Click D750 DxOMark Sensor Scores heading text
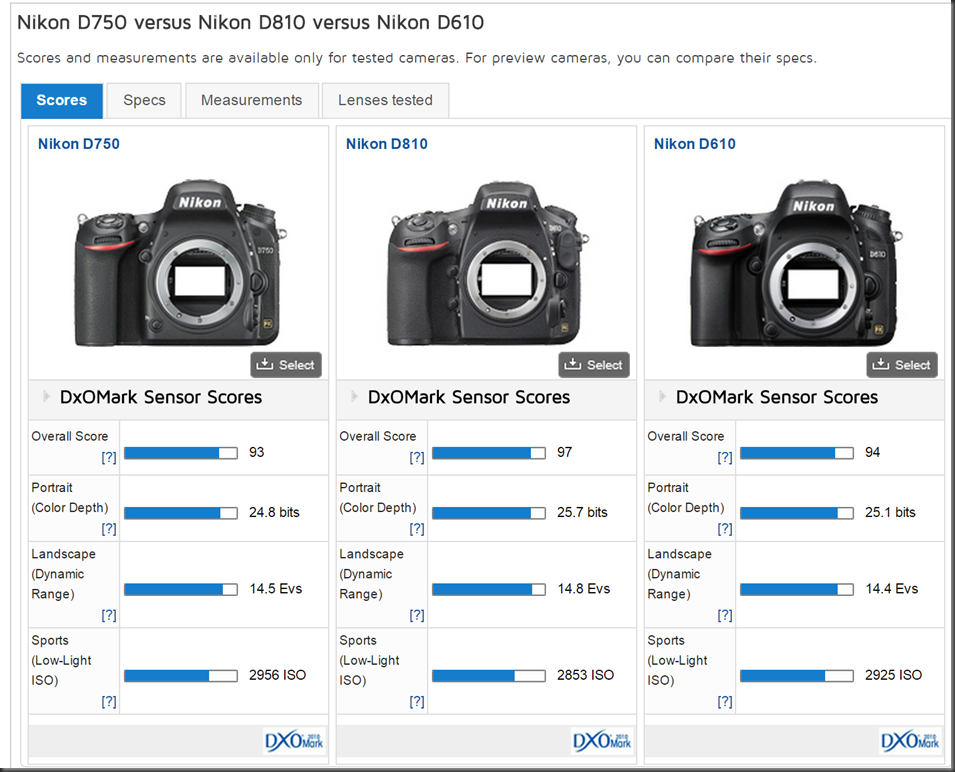 (x=161, y=397)
